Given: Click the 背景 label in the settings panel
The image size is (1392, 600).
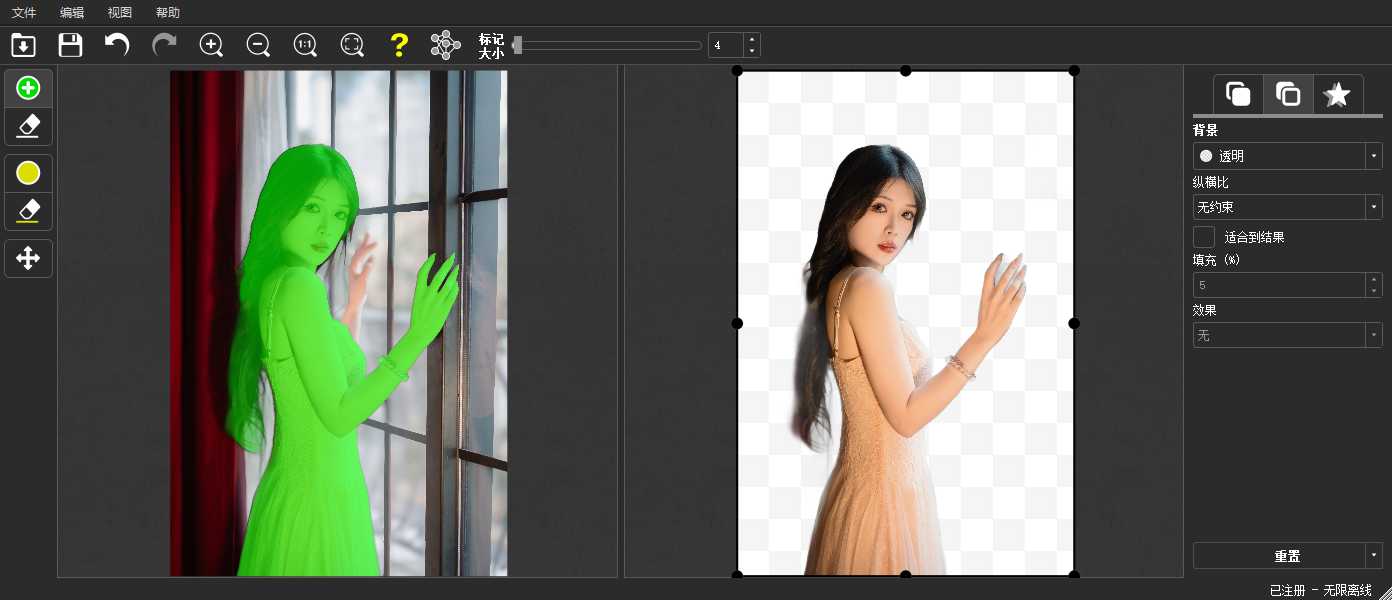Looking at the screenshot, I should (x=1205, y=130).
